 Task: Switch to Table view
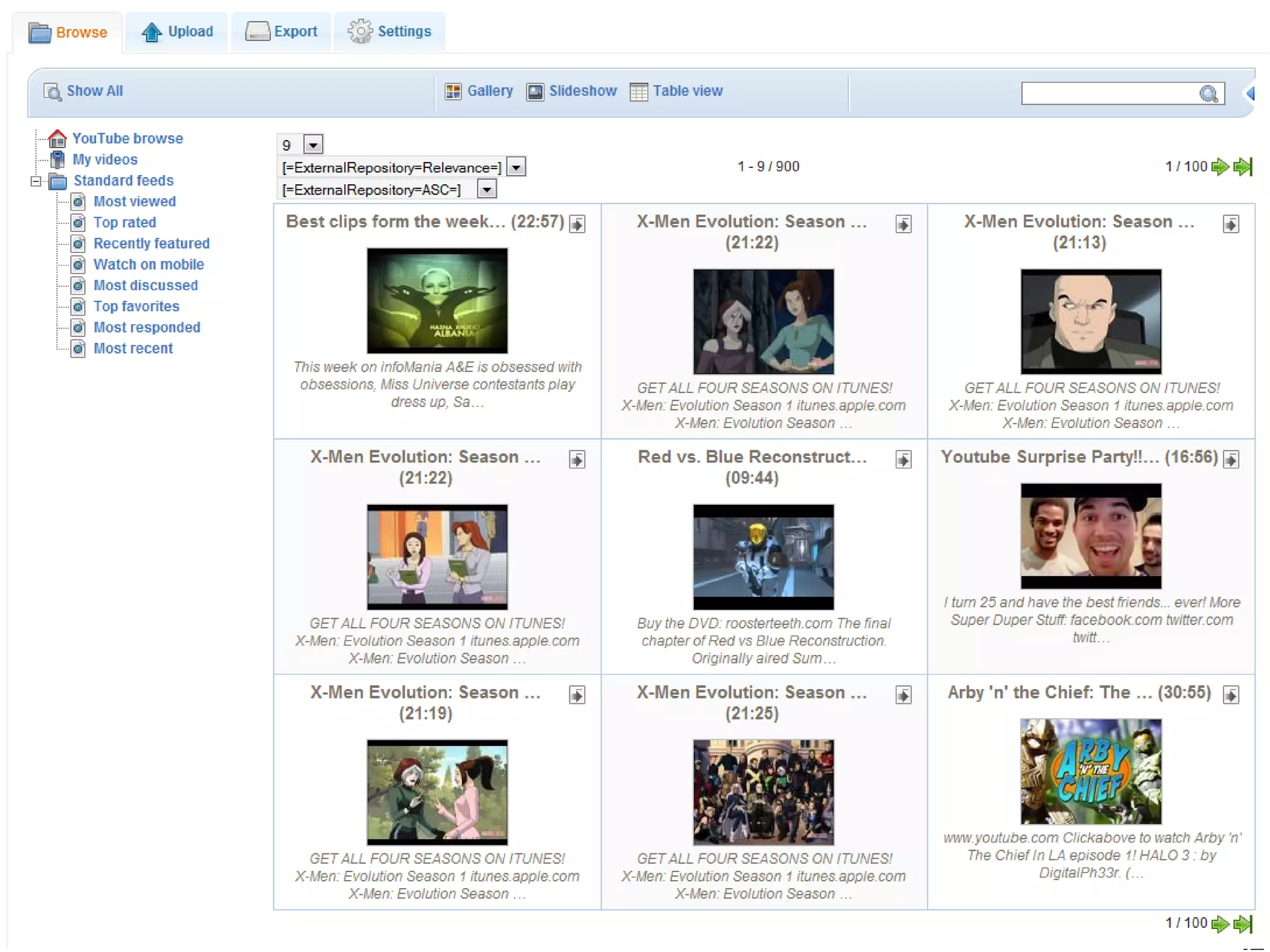676,91
